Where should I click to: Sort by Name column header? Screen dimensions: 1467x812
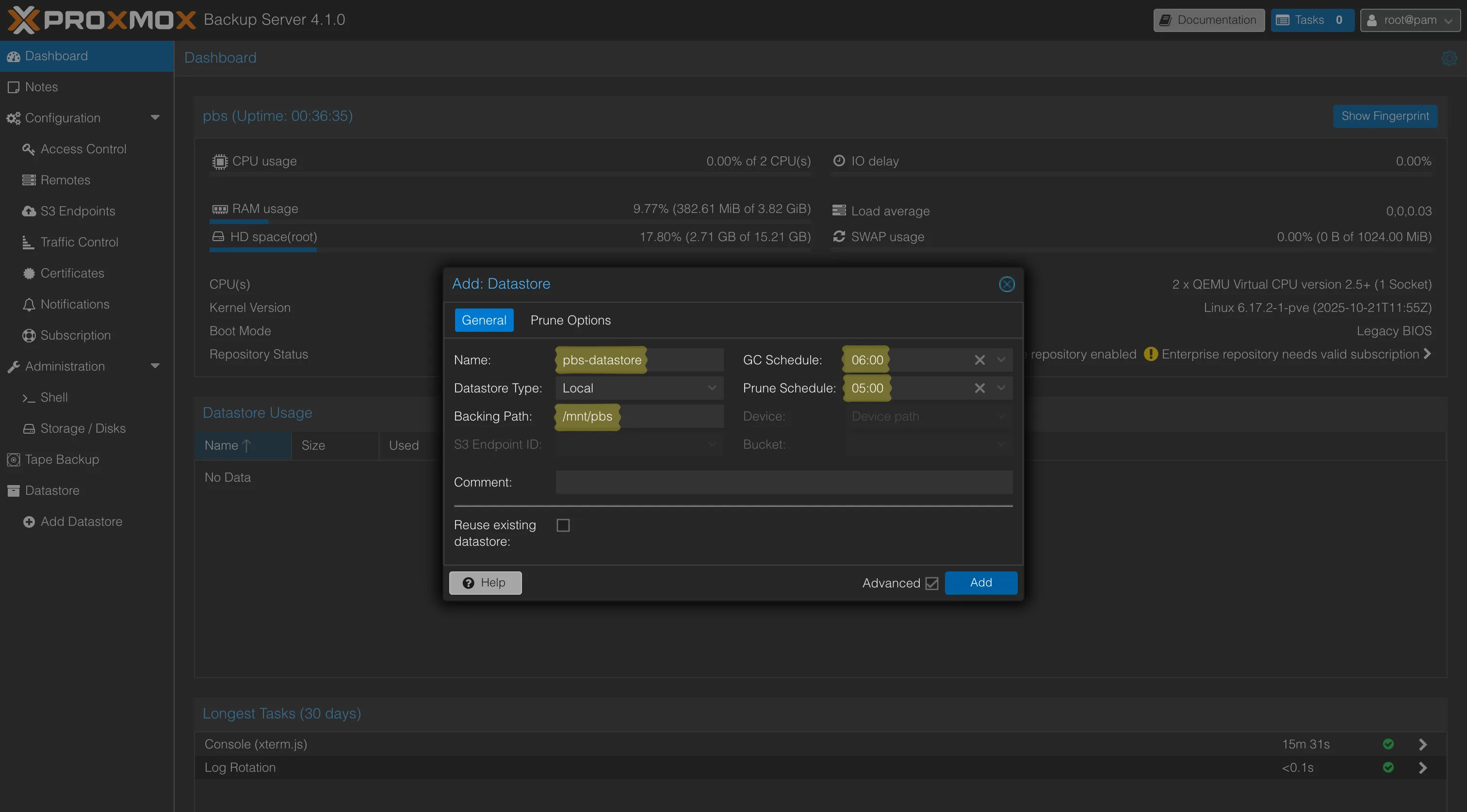click(243, 446)
